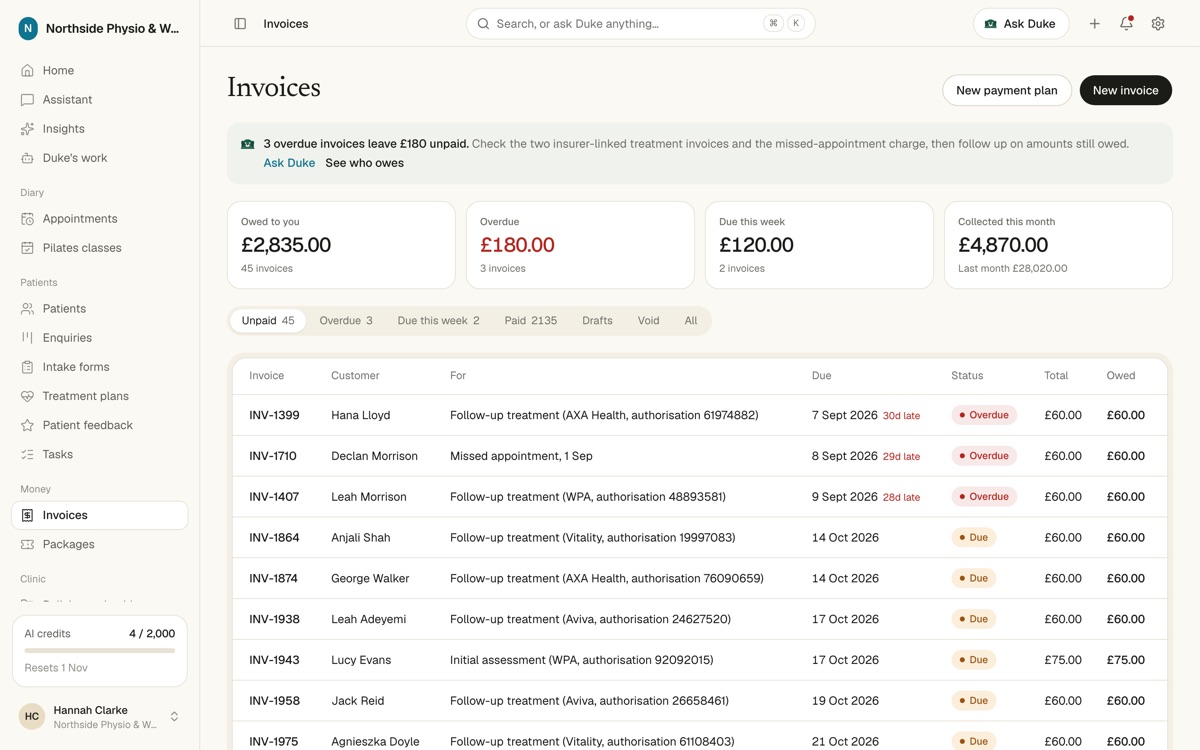Image resolution: width=1200 pixels, height=750 pixels.
Task: Click Missed appointment, 1 Sep description
Action: 521,456
